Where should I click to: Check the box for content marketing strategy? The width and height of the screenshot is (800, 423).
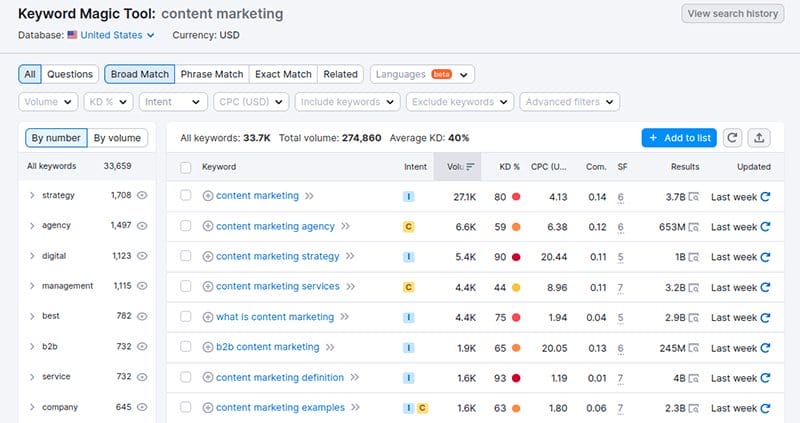[x=186, y=256]
